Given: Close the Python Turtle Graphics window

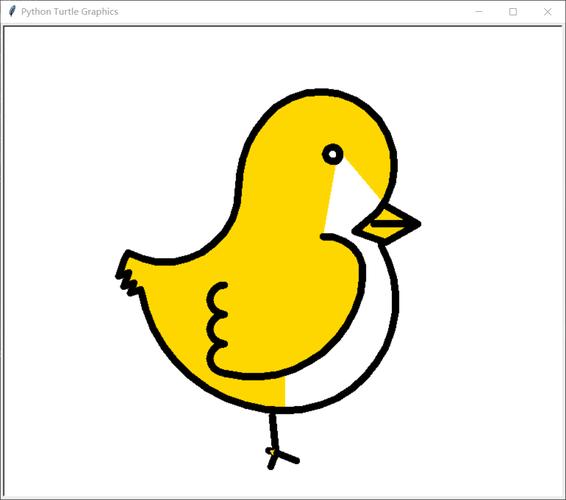Looking at the screenshot, I should click(x=547, y=12).
